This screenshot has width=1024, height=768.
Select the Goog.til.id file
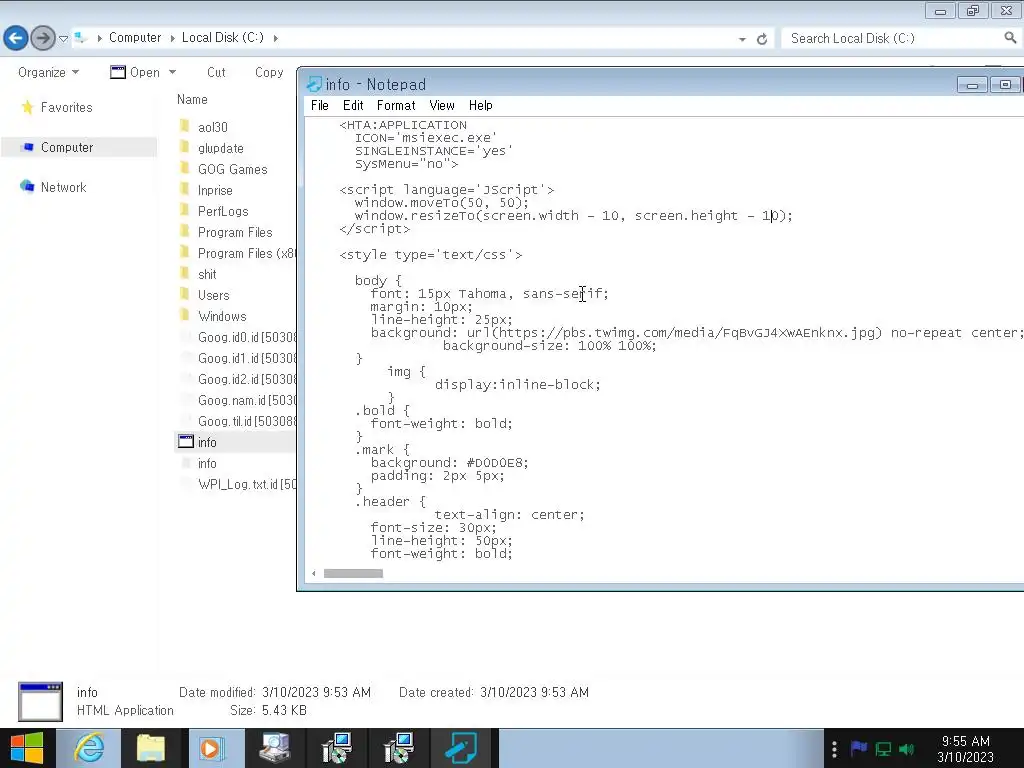point(246,421)
